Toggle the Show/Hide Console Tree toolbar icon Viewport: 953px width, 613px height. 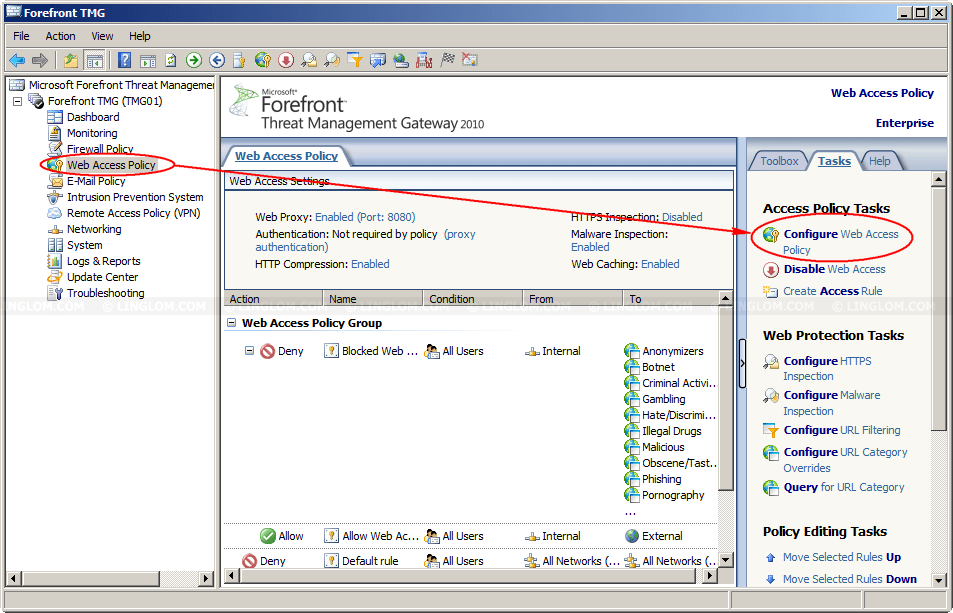[x=94, y=60]
